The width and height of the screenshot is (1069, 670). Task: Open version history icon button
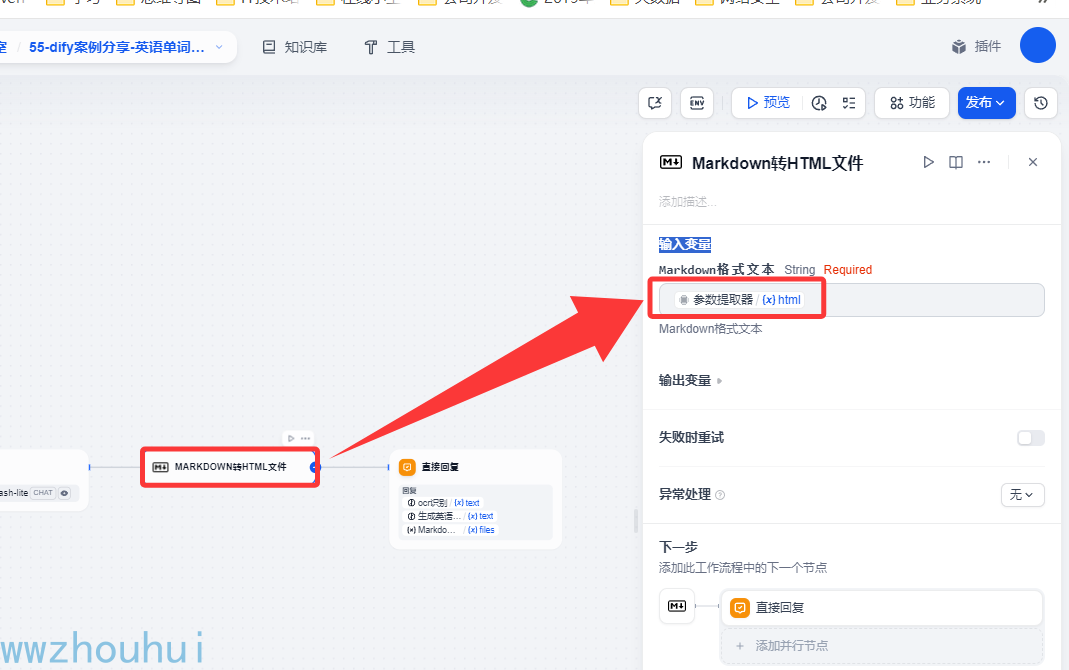coord(1040,103)
